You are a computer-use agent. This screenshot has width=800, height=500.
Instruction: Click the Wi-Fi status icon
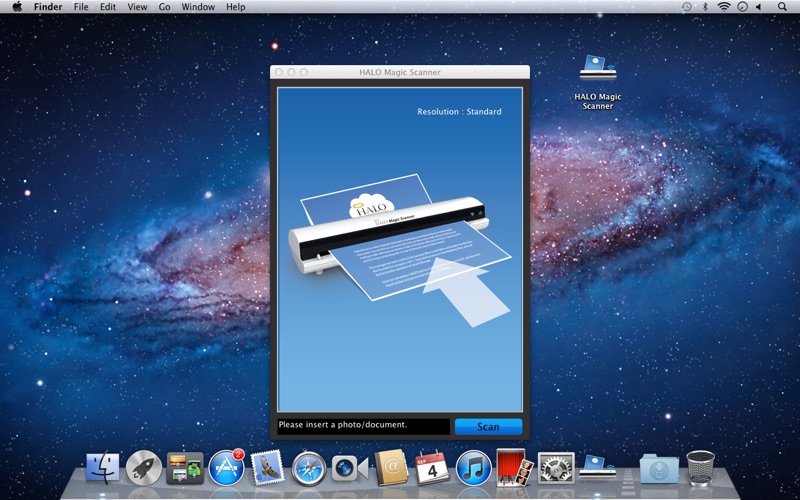click(723, 7)
